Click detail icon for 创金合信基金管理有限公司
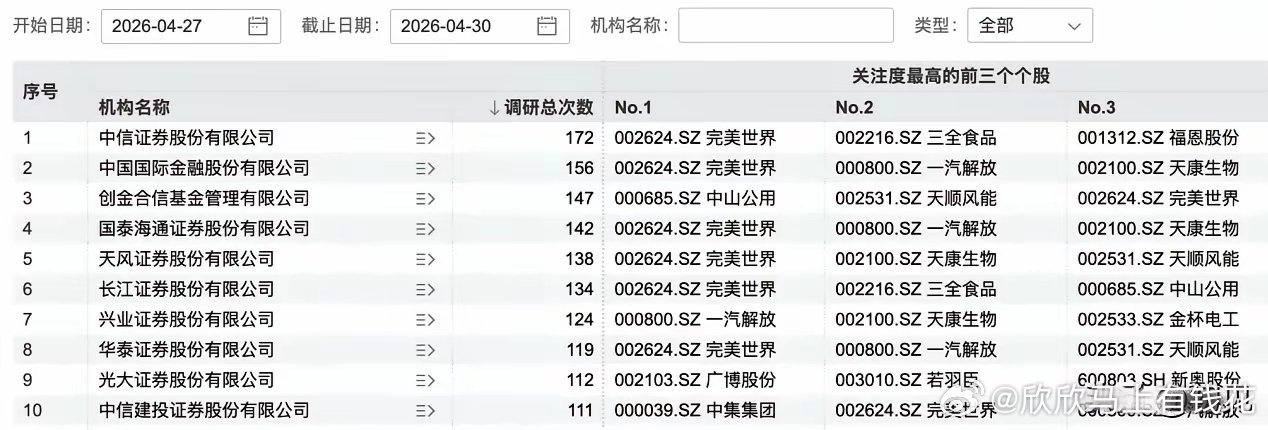 tap(425, 198)
